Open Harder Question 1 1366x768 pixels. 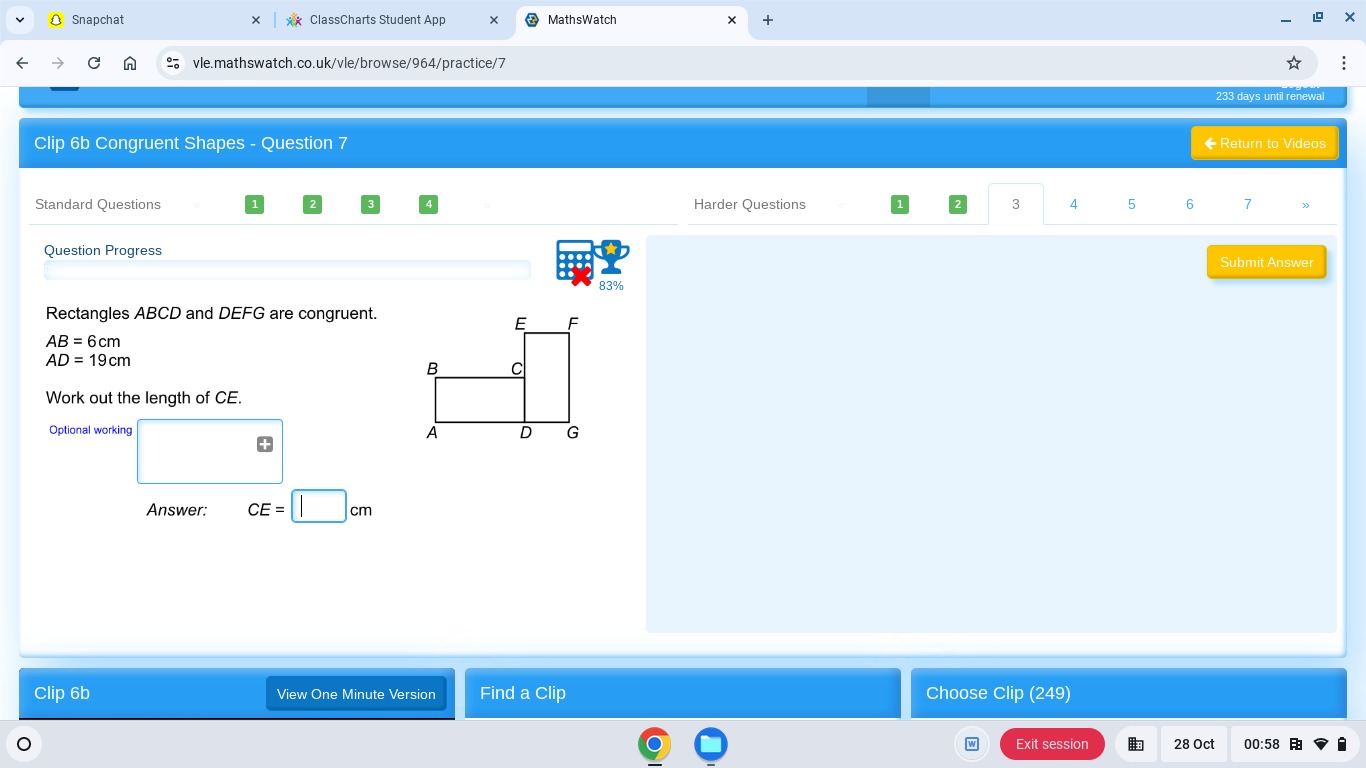click(x=900, y=204)
